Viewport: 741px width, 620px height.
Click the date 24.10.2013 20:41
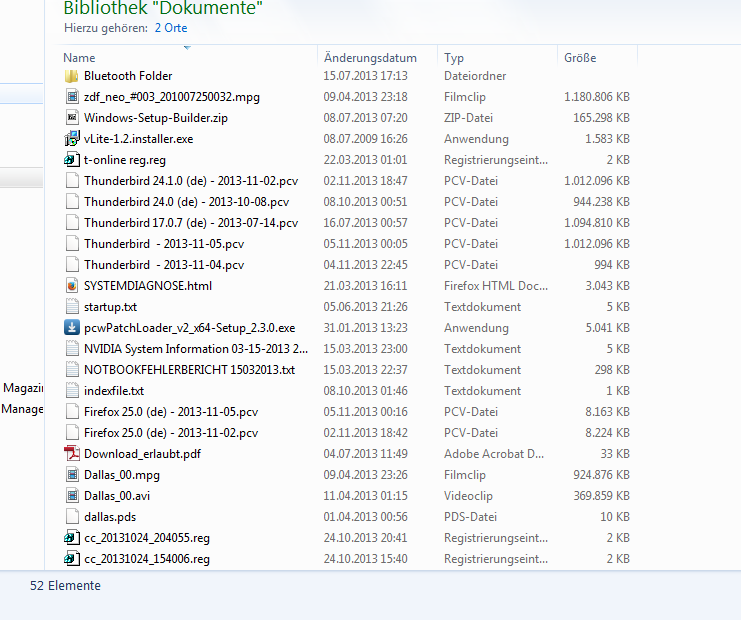(x=365, y=538)
